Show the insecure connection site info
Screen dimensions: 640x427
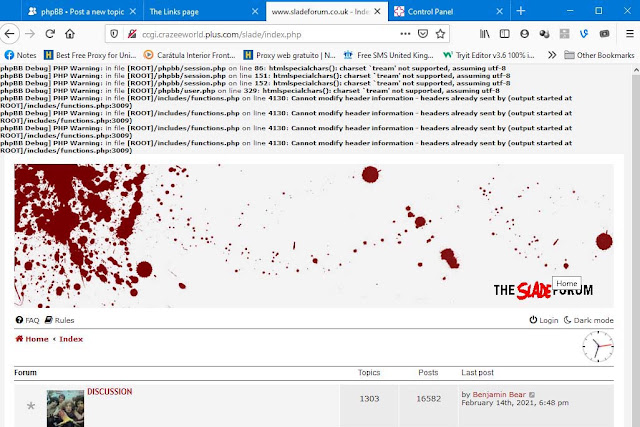click(x=131, y=34)
